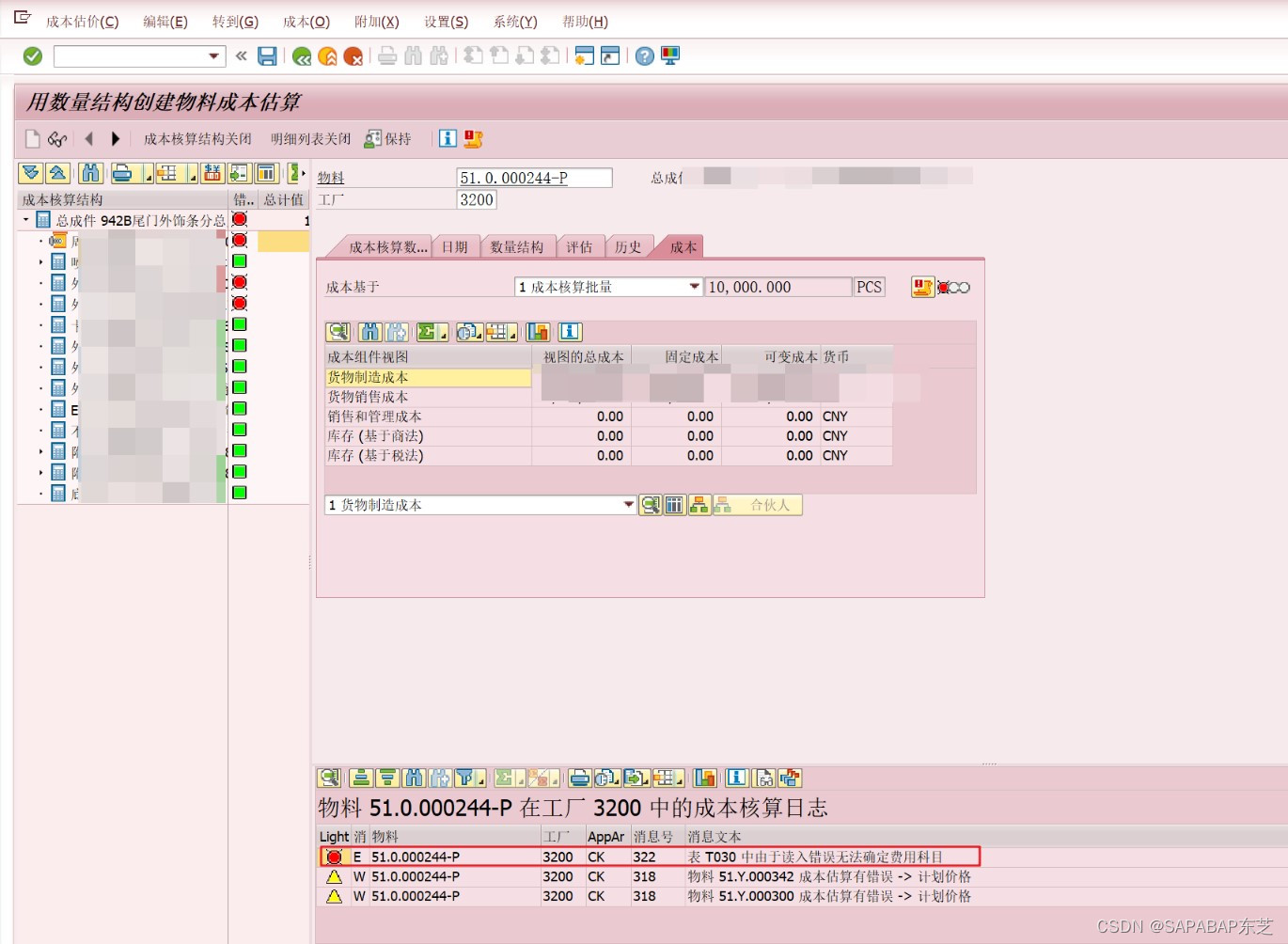Click the Export icon in the costing structure toolbar

click(238, 175)
